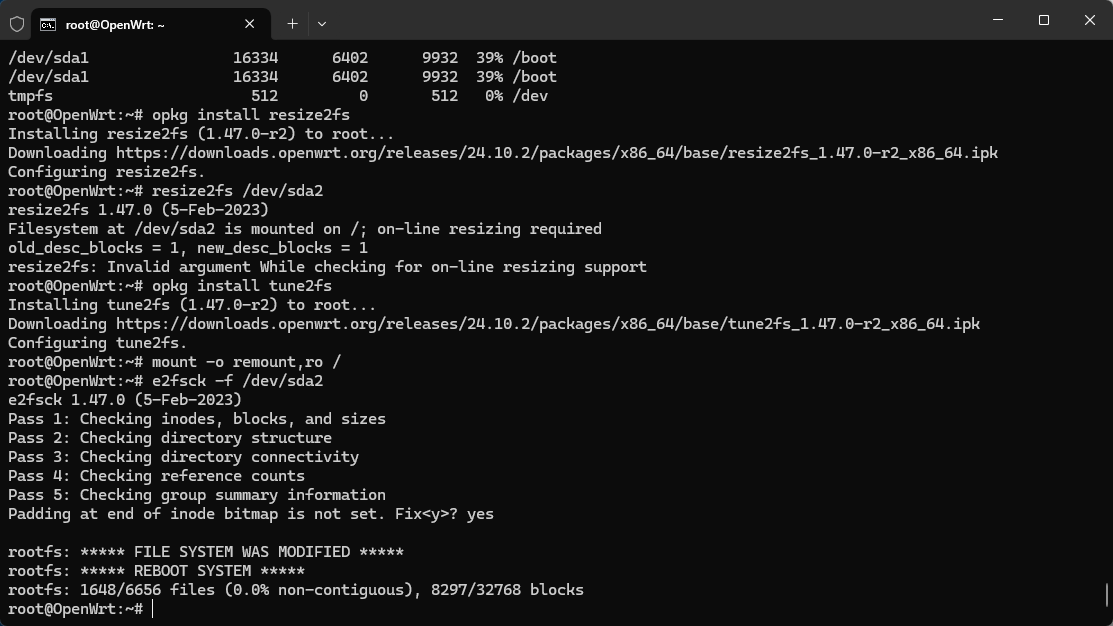Click the last command prompt cursor

click(153, 609)
